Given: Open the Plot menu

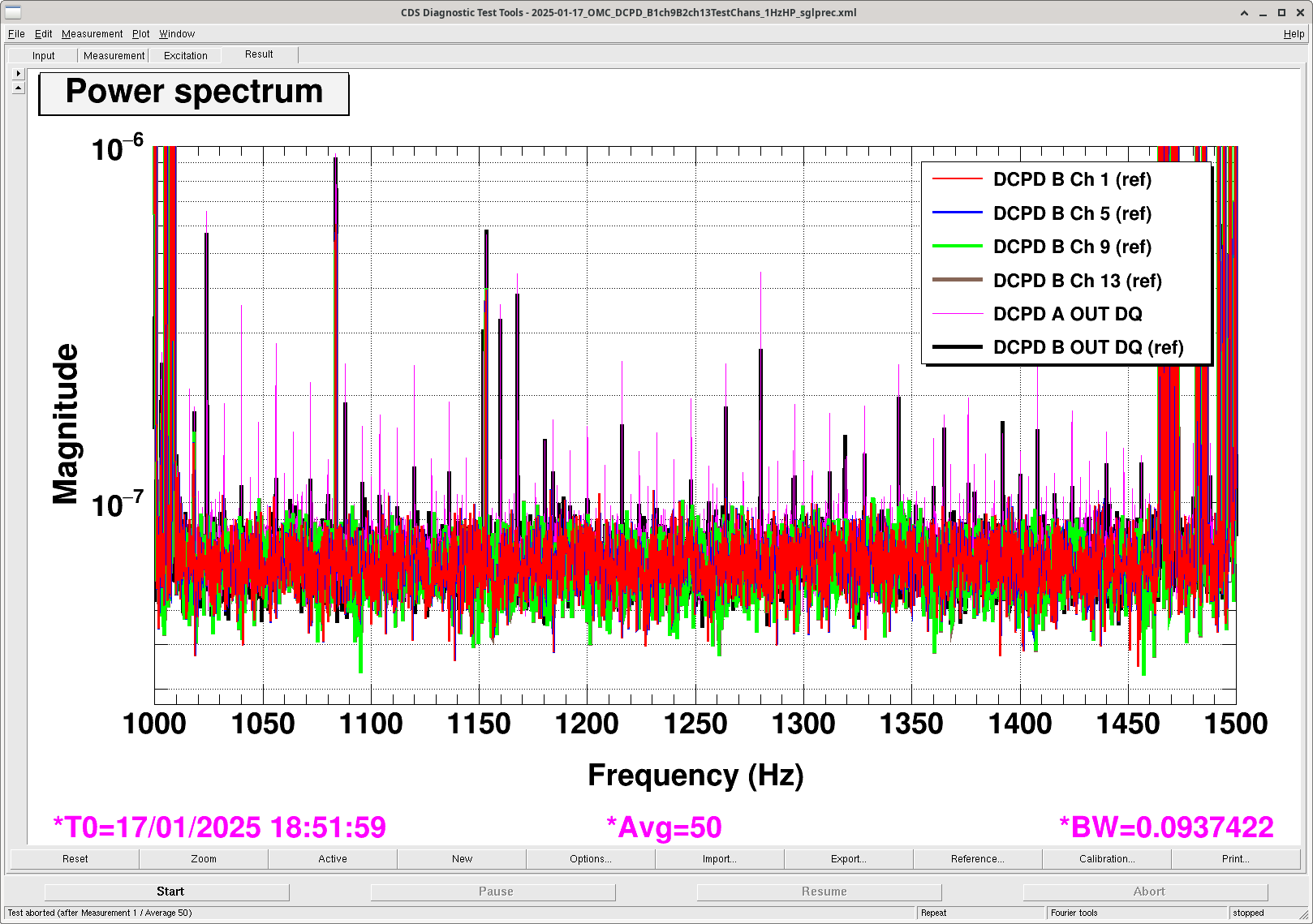Looking at the screenshot, I should [x=141, y=34].
